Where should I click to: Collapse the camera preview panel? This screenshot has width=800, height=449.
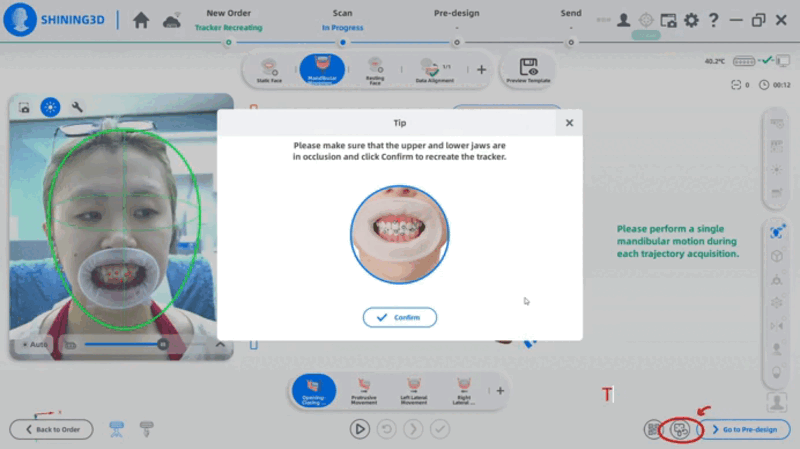(x=220, y=344)
